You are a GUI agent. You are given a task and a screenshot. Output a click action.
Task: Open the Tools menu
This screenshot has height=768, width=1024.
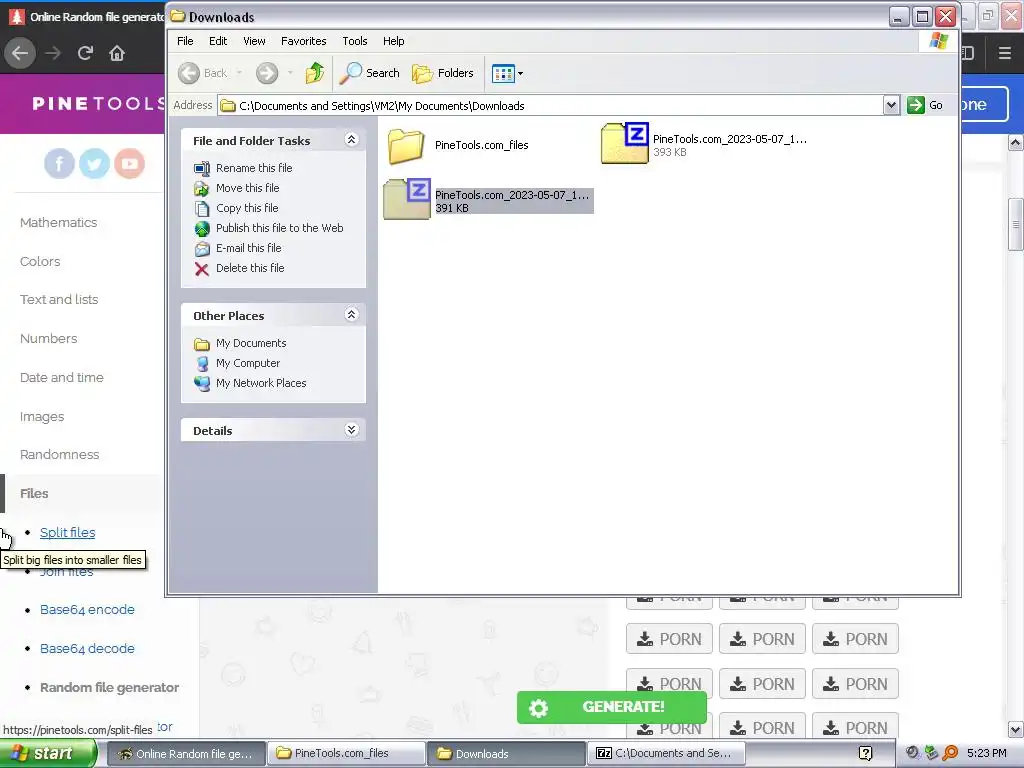pyautogui.click(x=355, y=40)
